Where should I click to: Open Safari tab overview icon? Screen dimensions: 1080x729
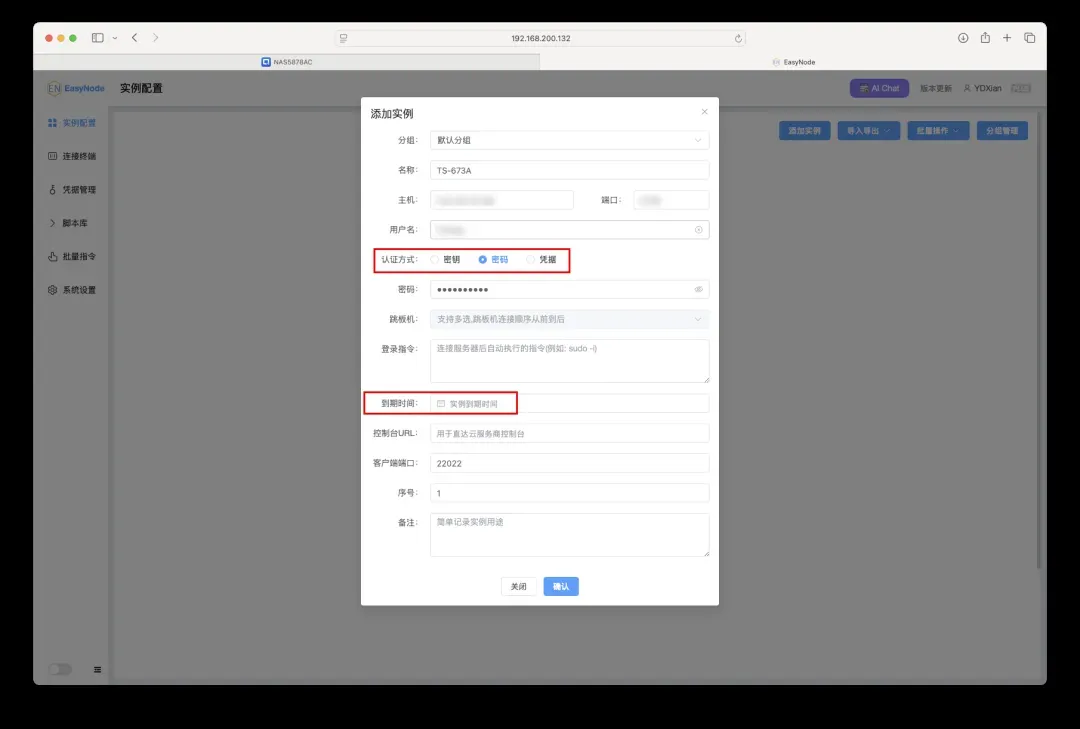click(x=1029, y=38)
